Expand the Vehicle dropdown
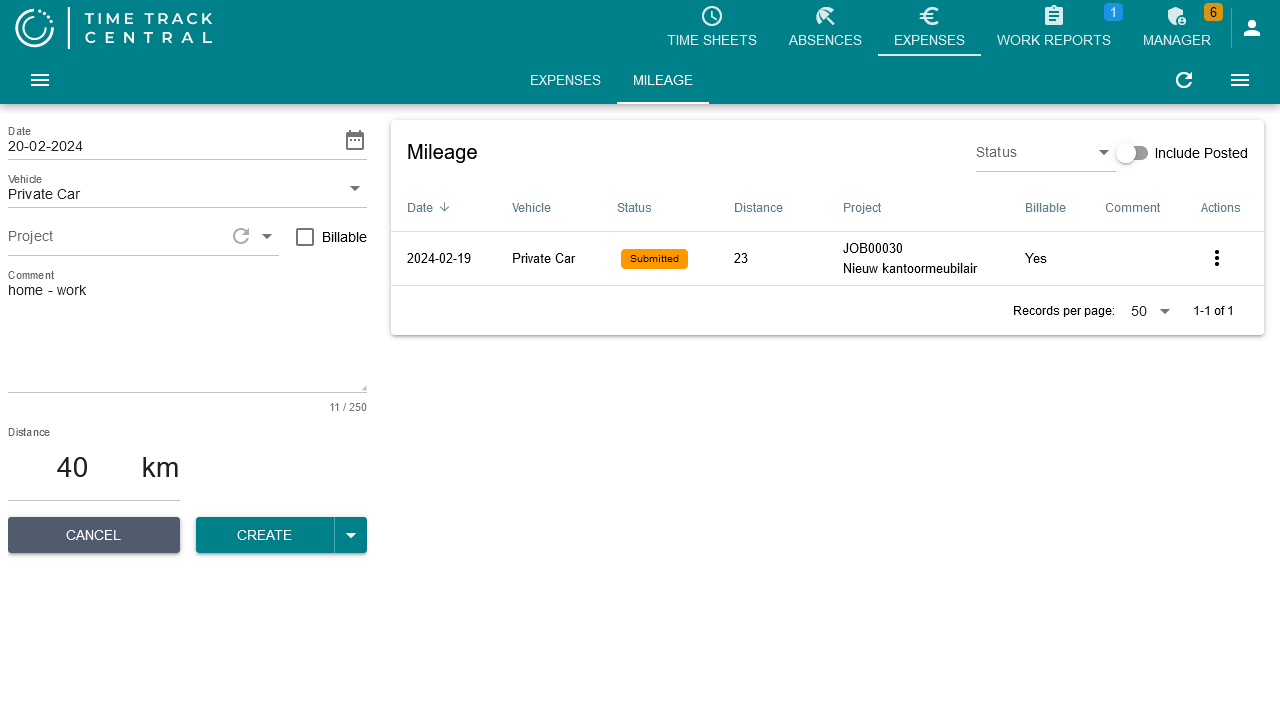The height and width of the screenshot is (720, 1280). pos(355,188)
